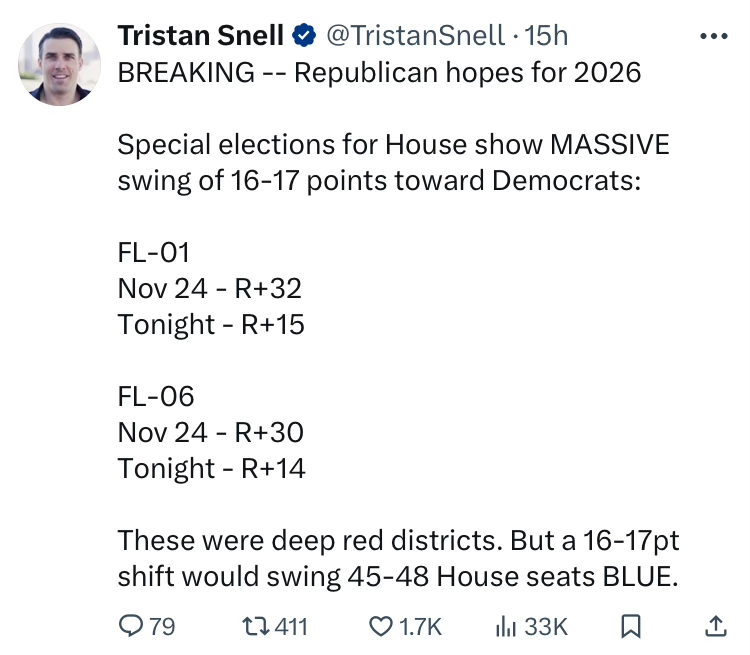Click the 411 reposts count
This screenshot has width=750, height=655.
[291, 626]
